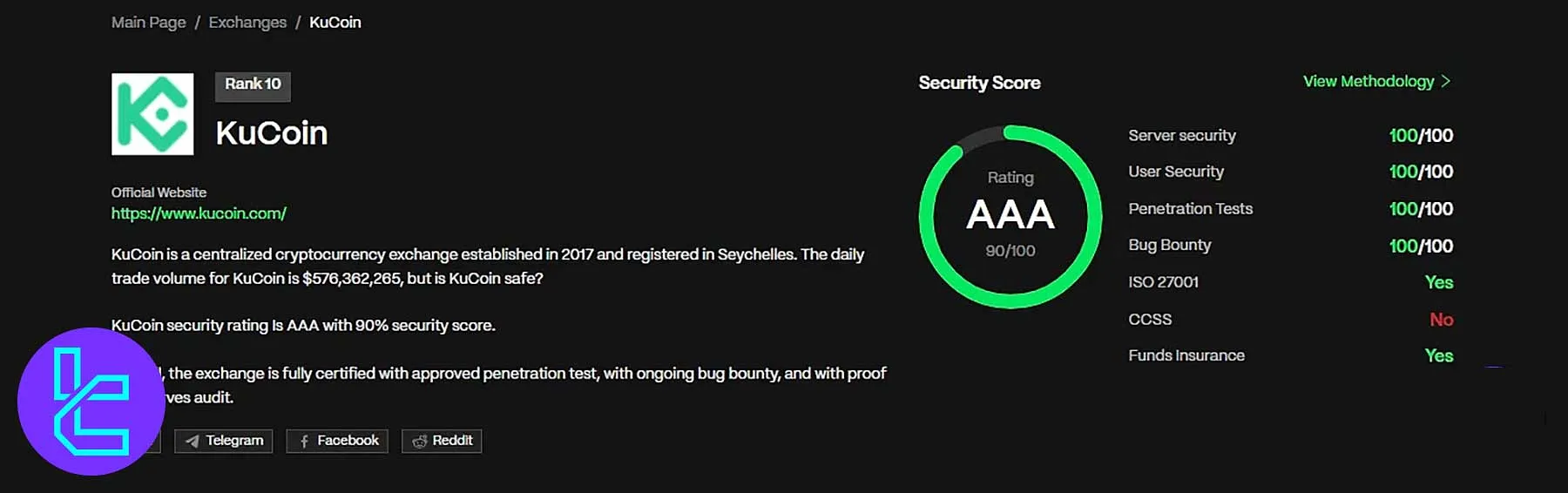Go to Exchanges breadcrumb link

[x=247, y=23]
